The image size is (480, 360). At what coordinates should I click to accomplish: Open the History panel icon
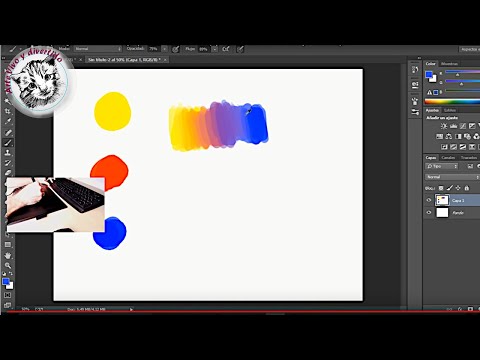[415, 70]
